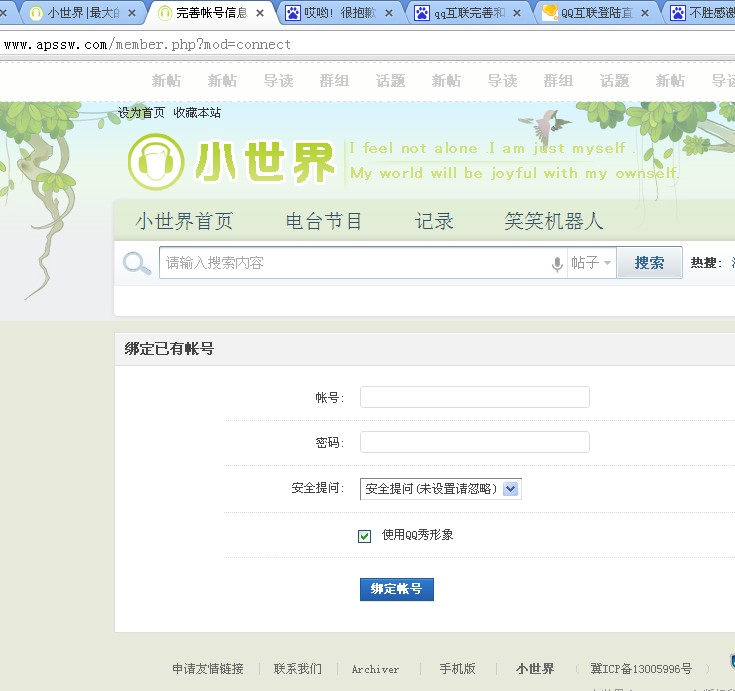The height and width of the screenshot is (691, 735).
Task: Click the 小世界 footer link
Action: [x=535, y=668]
